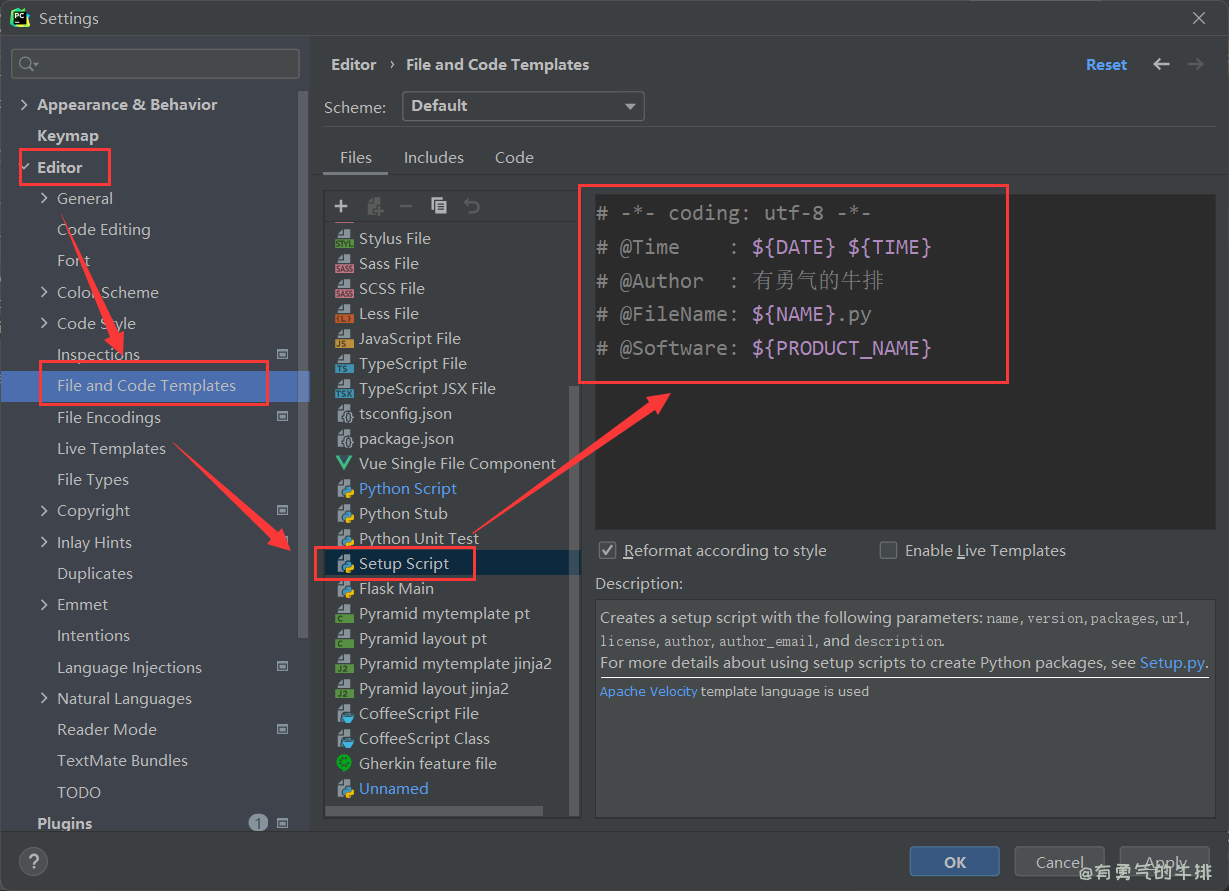Image resolution: width=1229 pixels, height=891 pixels.
Task: Switch to the Code tab
Action: (514, 158)
